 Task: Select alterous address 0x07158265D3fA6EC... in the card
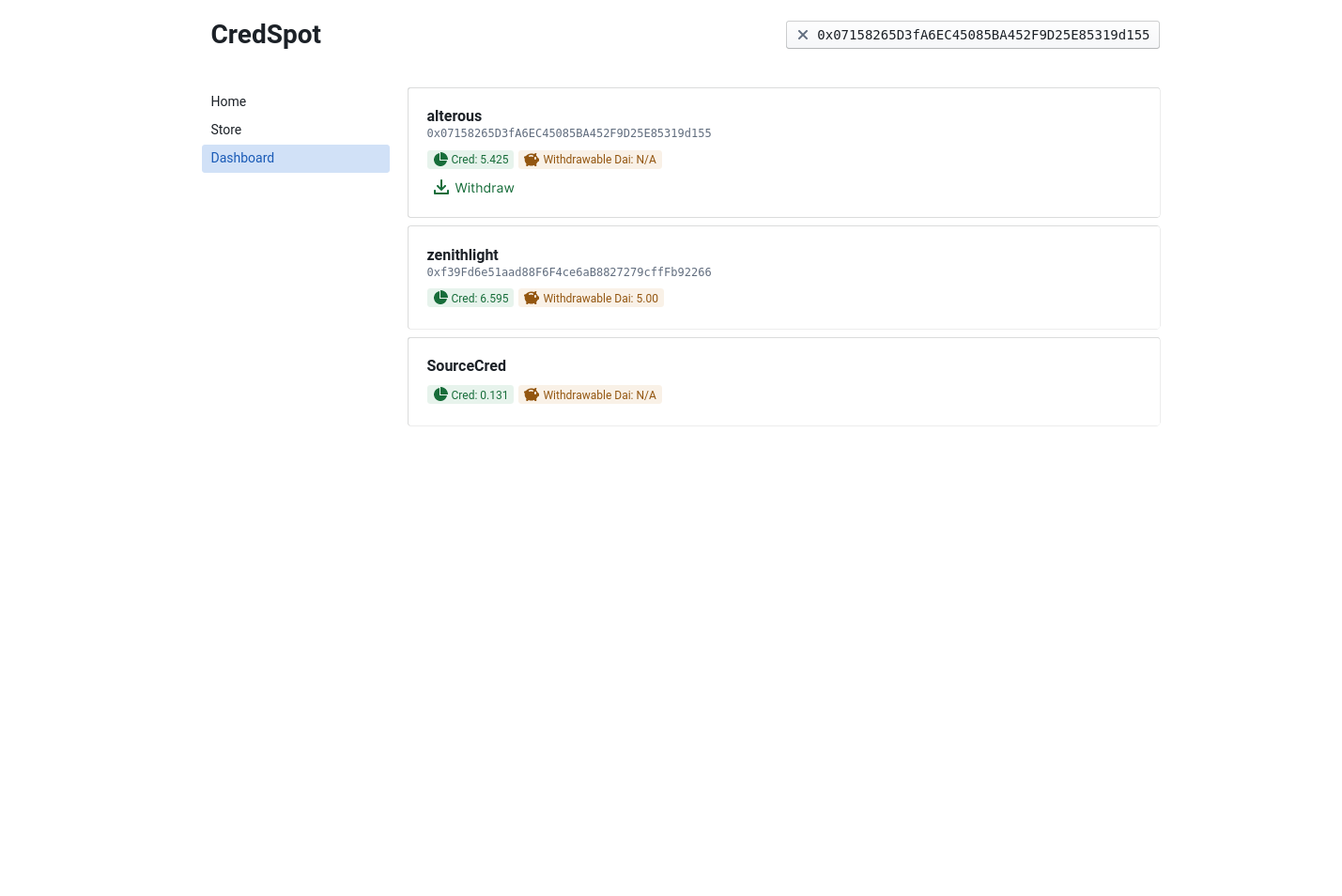click(569, 133)
